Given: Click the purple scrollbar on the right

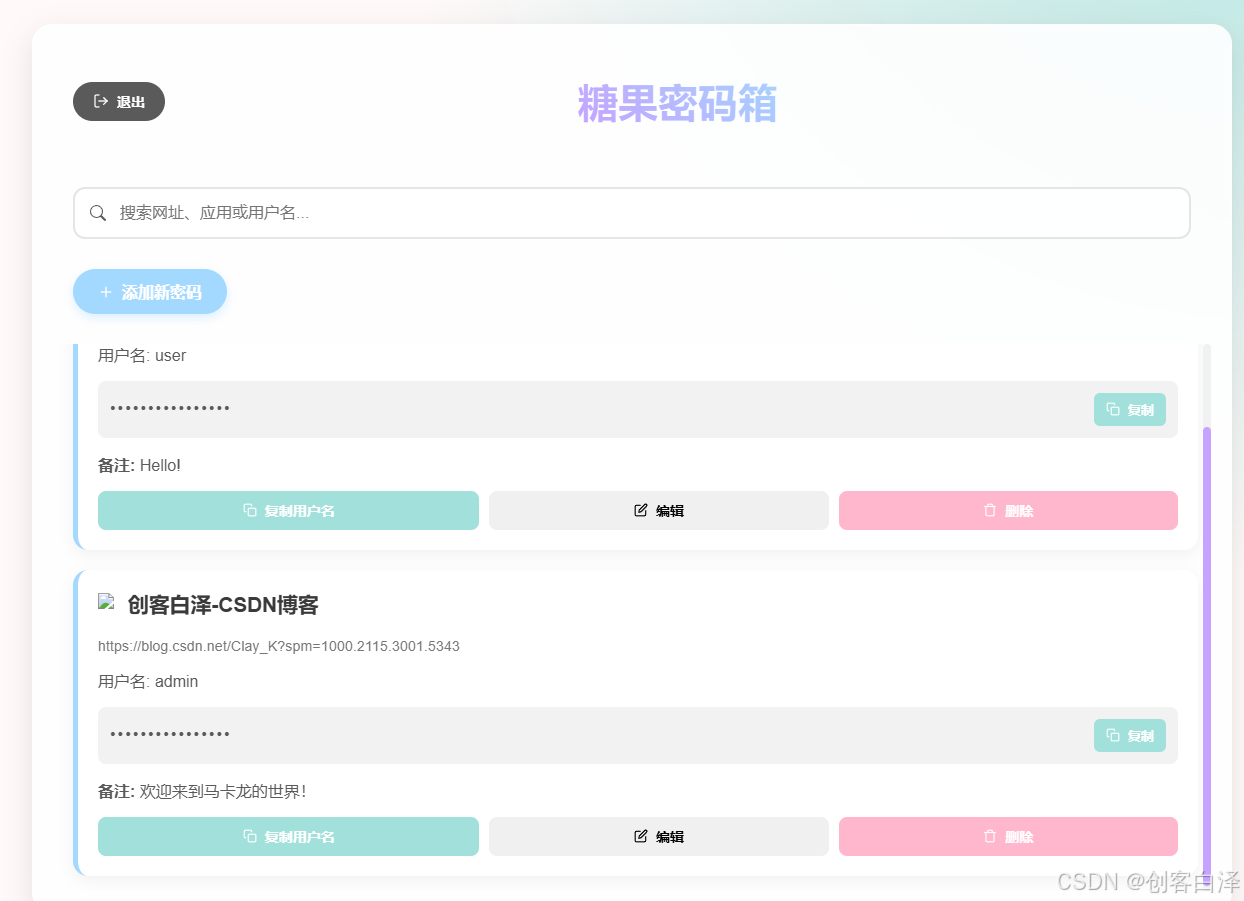Looking at the screenshot, I should click(x=1207, y=650).
